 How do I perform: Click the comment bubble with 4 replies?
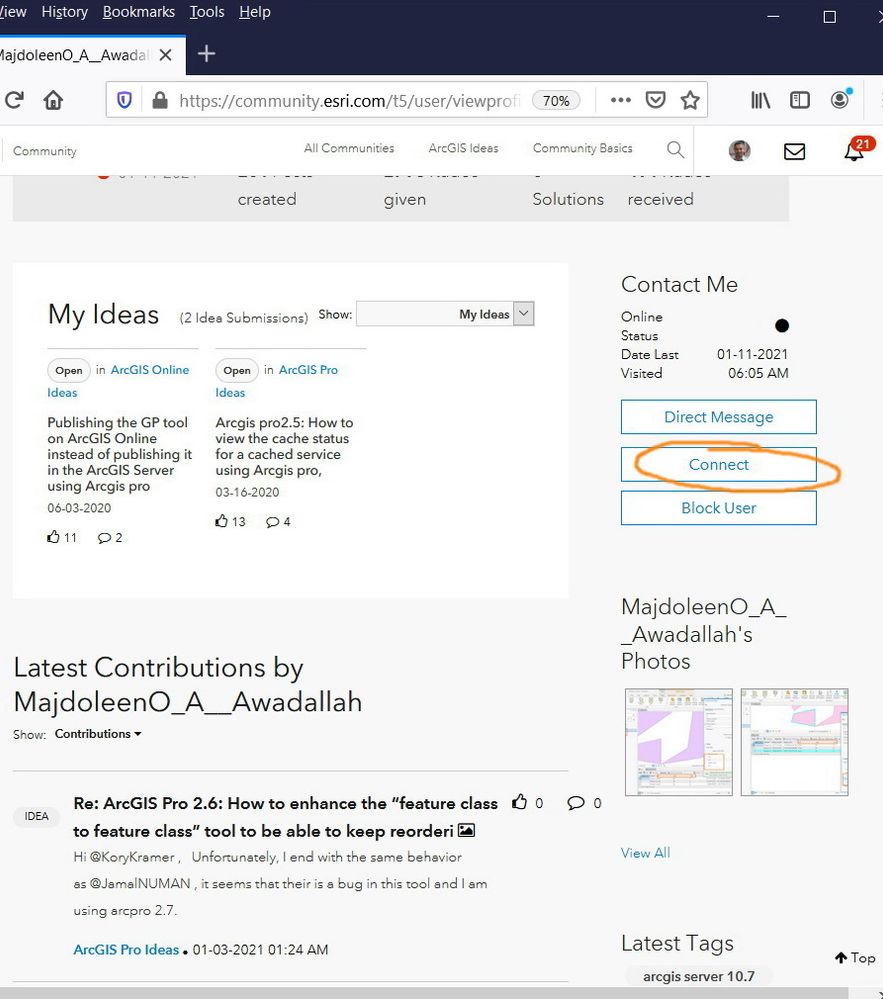coord(273,522)
